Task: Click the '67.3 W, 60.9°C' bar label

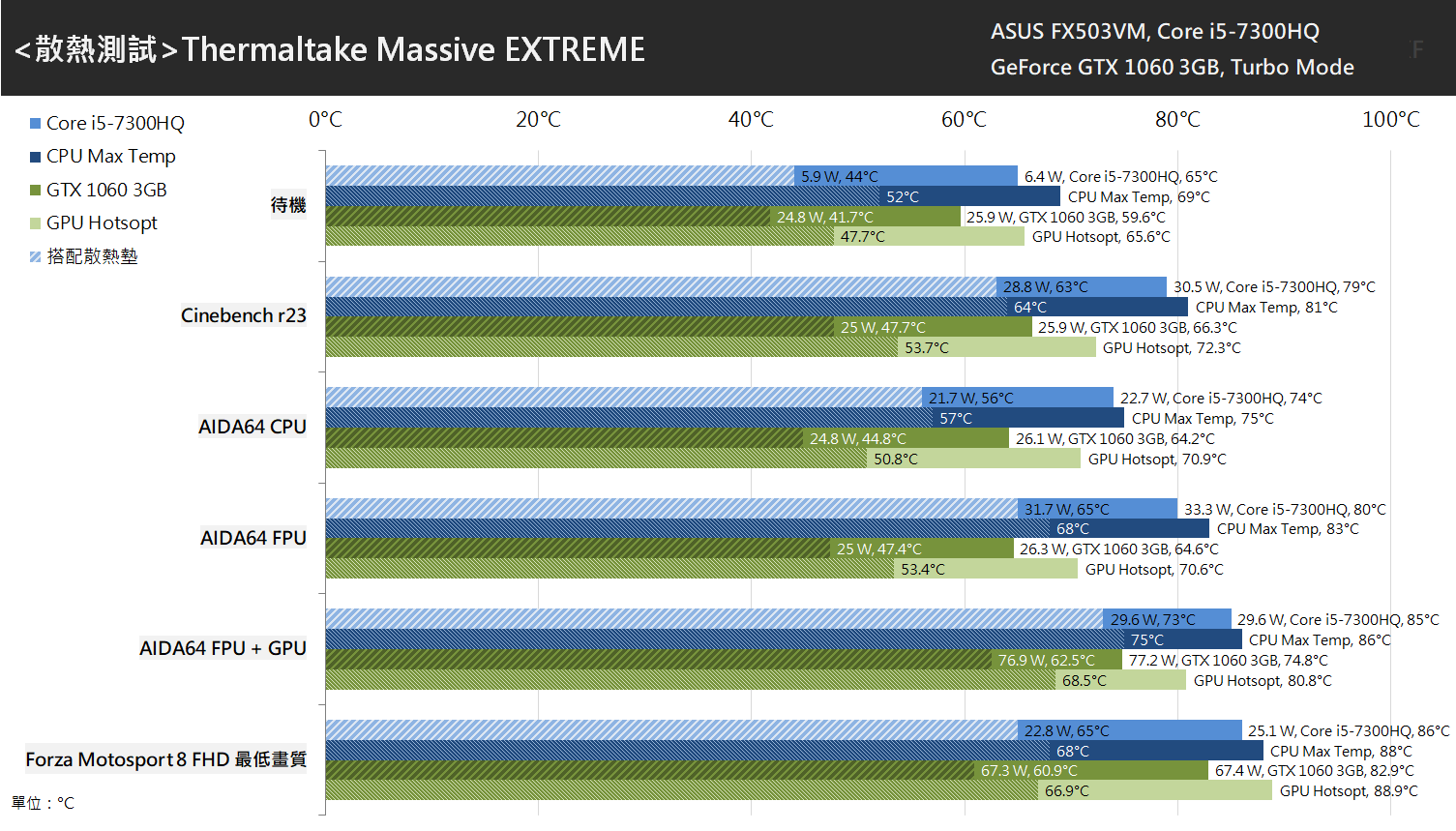Action: coord(1029,770)
